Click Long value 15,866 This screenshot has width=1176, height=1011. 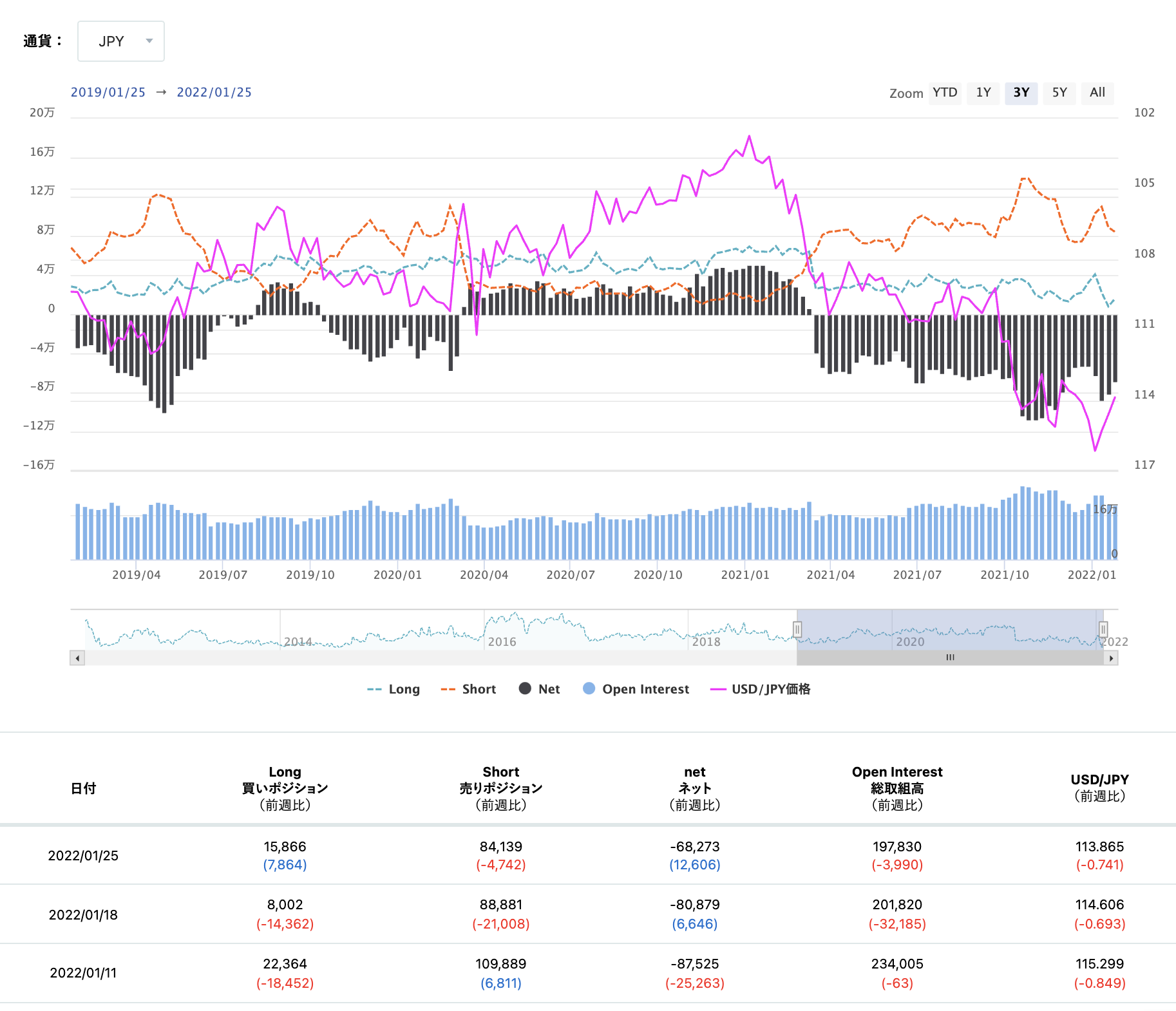(x=285, y=847)
